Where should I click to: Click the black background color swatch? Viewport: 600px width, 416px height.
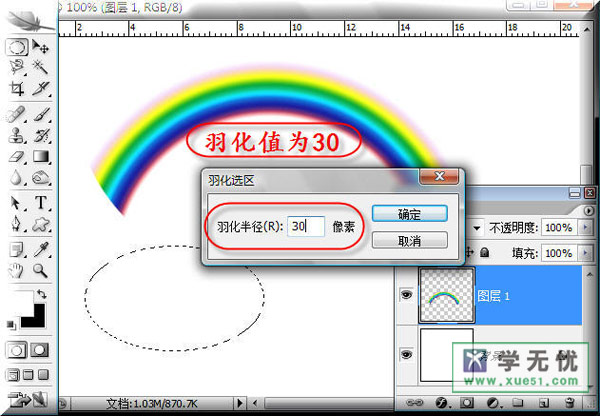click(37, 320)
